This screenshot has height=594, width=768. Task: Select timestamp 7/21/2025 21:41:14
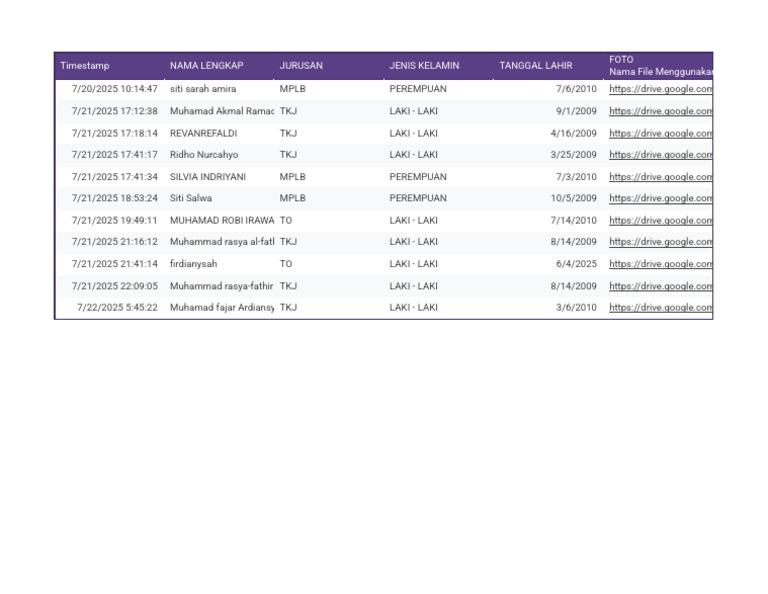(115, 264)
